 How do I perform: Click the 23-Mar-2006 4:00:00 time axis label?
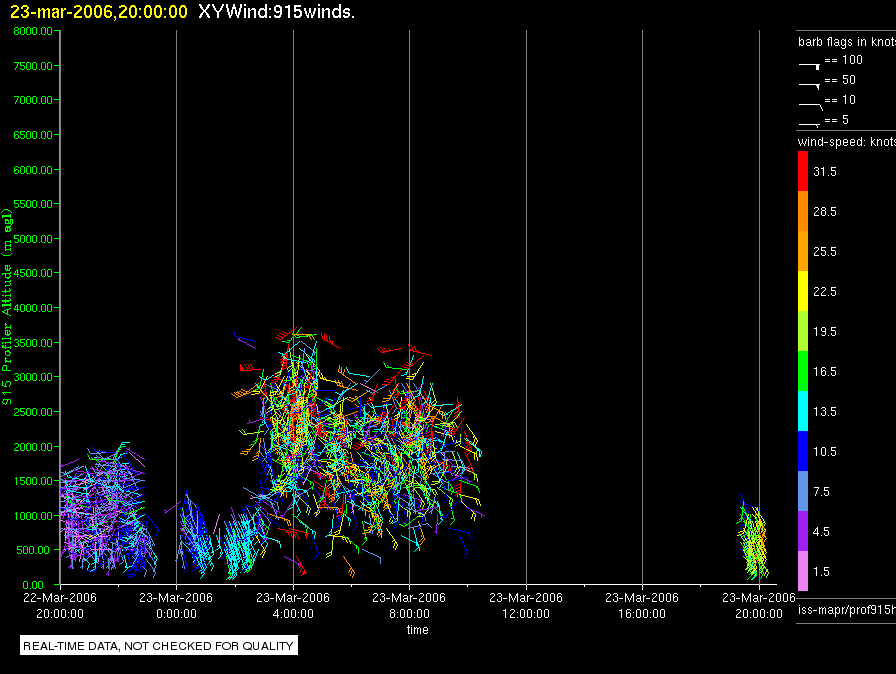point(293,605)
